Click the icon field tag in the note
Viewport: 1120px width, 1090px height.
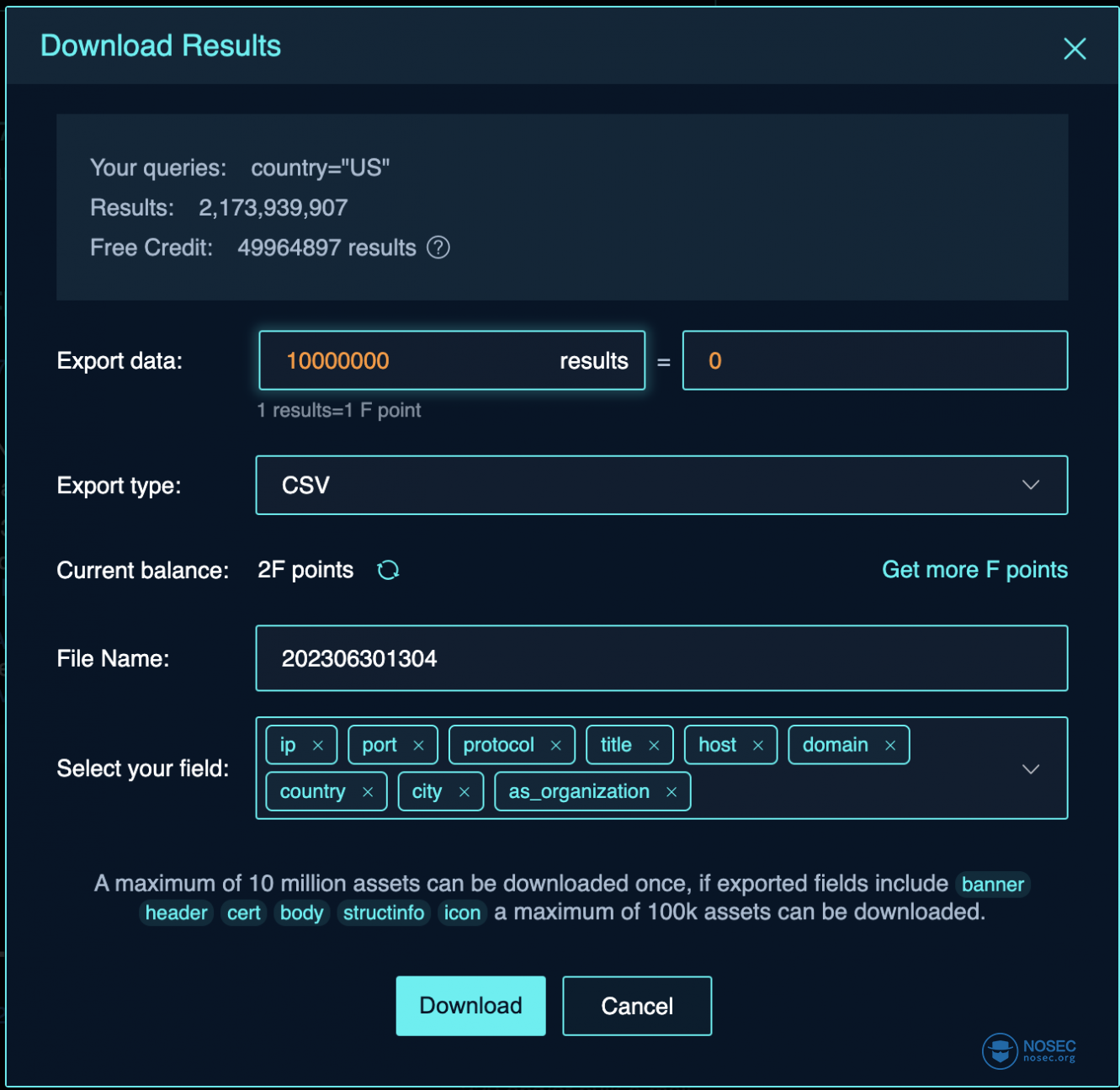[462, 912]
